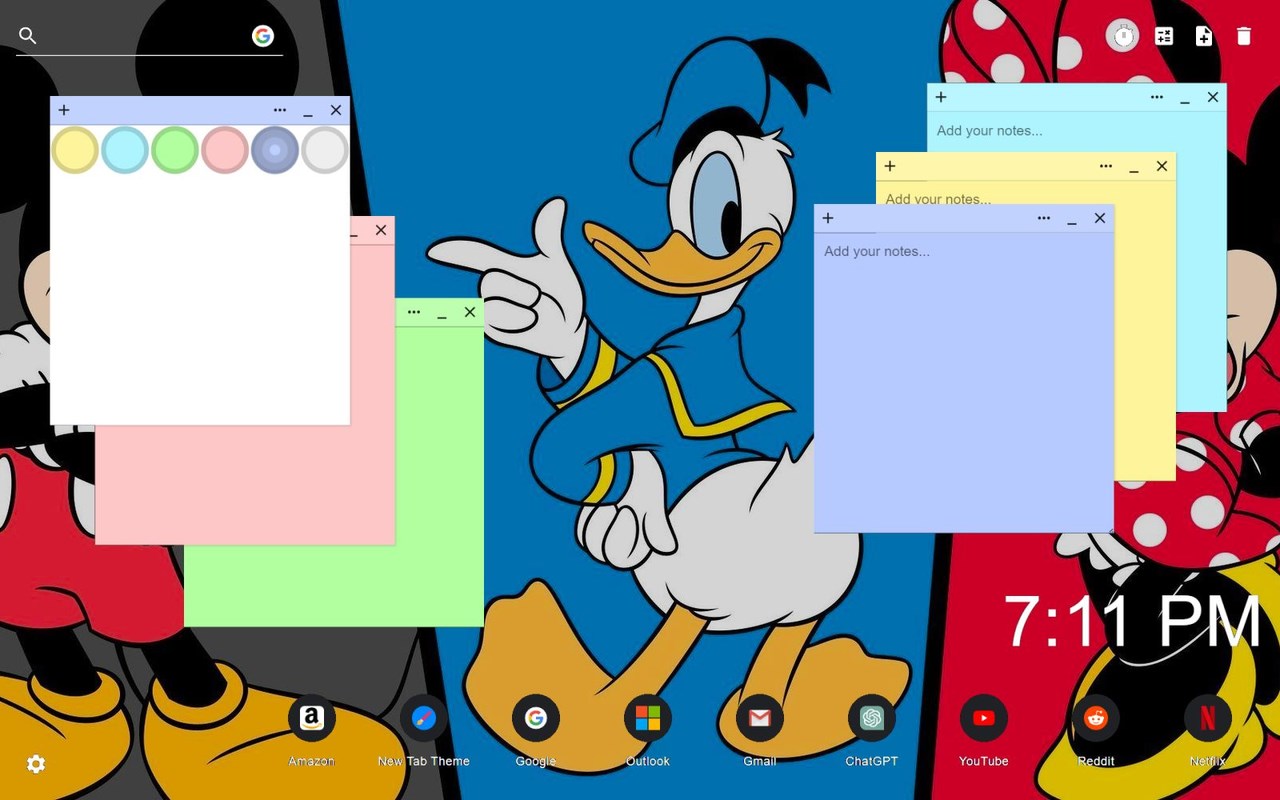Click the magnifier search icon
Screen dimensions: 1280x800
pyautogui.click(x=28, y=36)
